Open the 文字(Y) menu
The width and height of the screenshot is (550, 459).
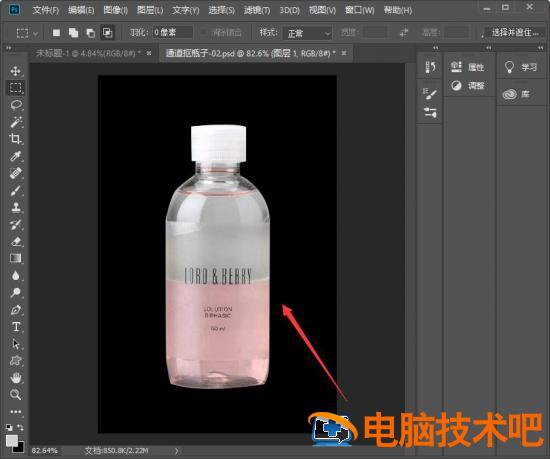pos(186,10)
